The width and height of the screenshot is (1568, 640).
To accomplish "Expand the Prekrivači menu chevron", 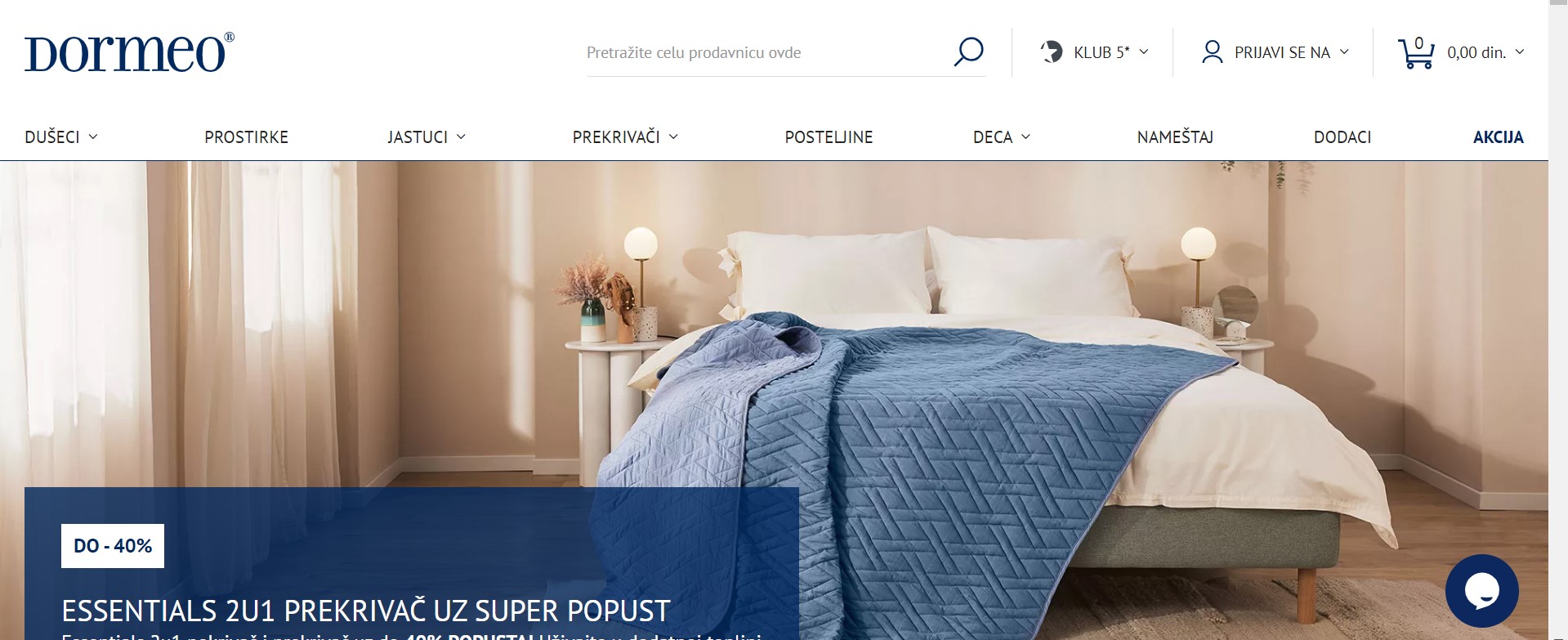I will (x=673, y=137).
